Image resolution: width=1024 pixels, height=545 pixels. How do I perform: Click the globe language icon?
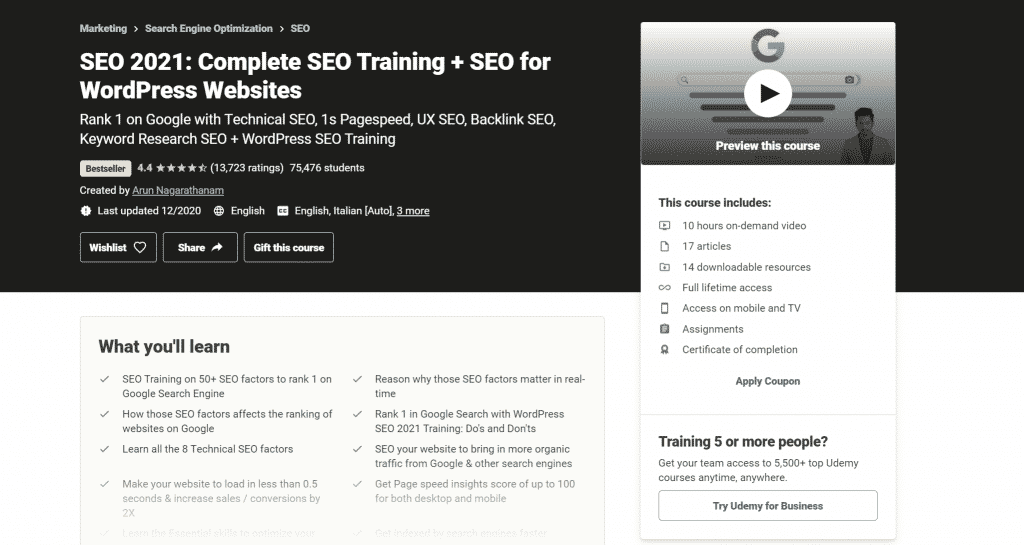[x=219, y=211]
